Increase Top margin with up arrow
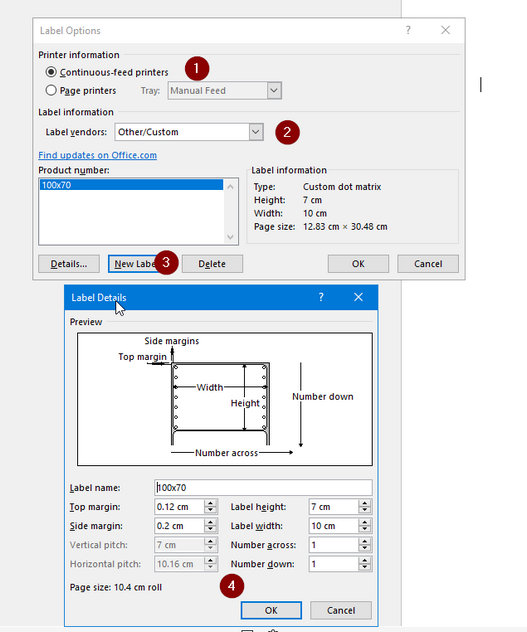Screen dimensions: 527x632 211,503
